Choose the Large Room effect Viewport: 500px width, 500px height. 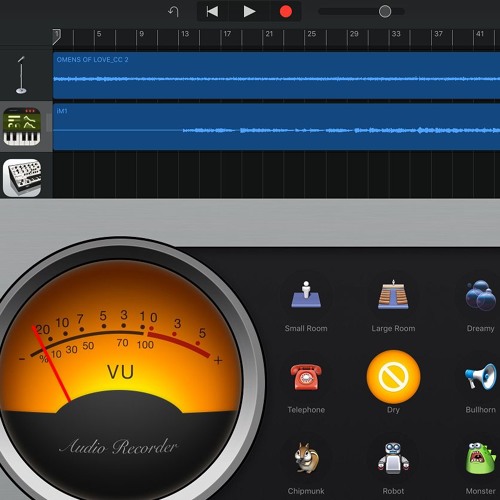click(393, 295)
